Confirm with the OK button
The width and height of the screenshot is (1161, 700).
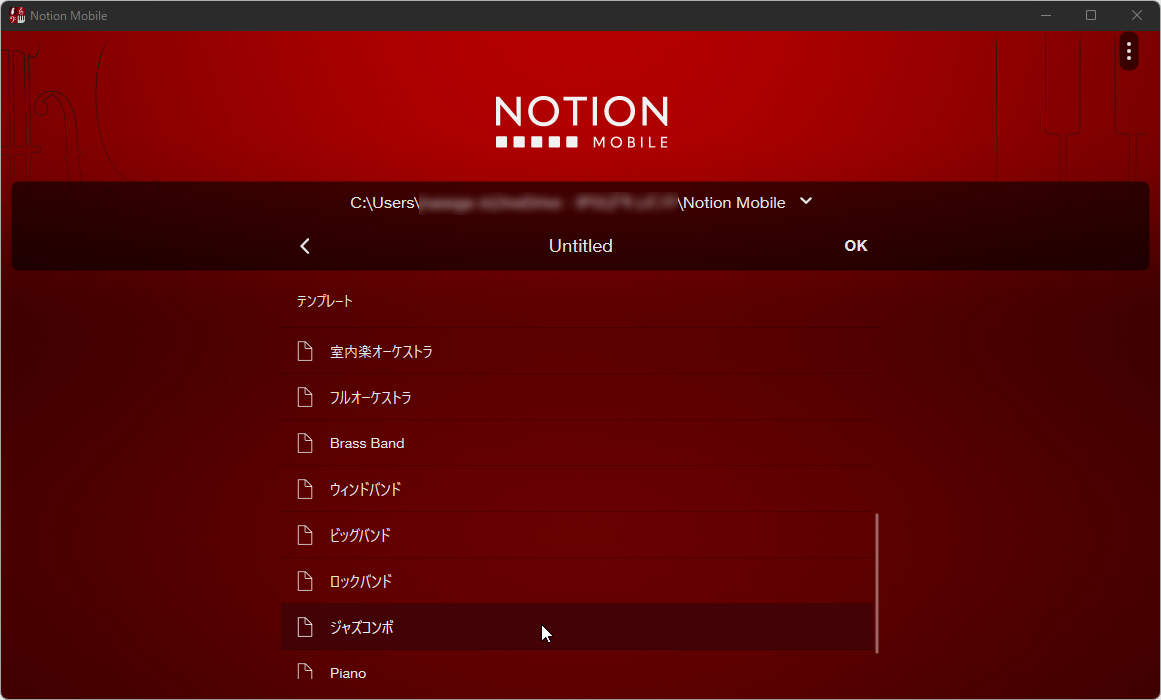(x=856, y=246)
